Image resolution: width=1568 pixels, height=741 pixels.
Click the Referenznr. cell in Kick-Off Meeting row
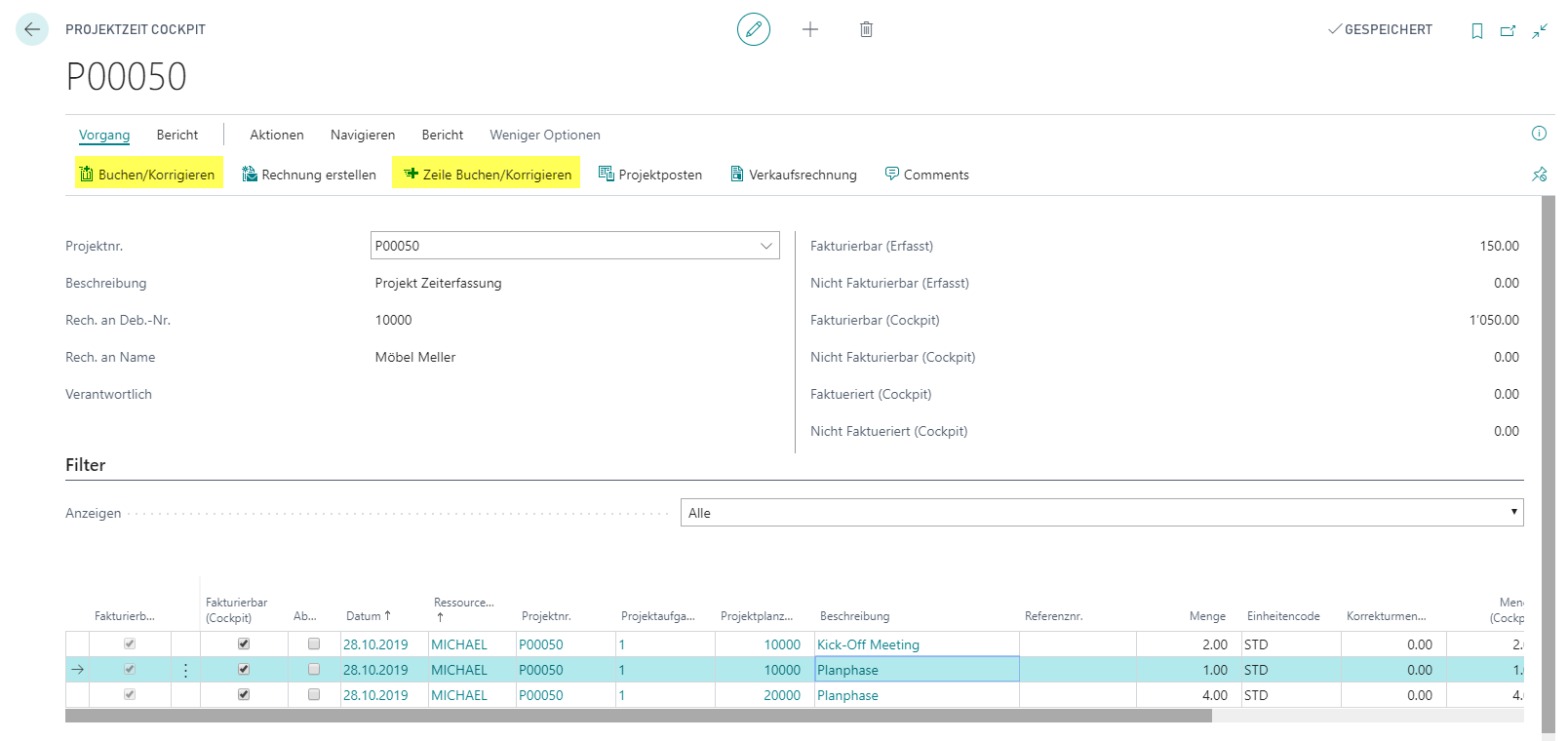coord(1078,644)
